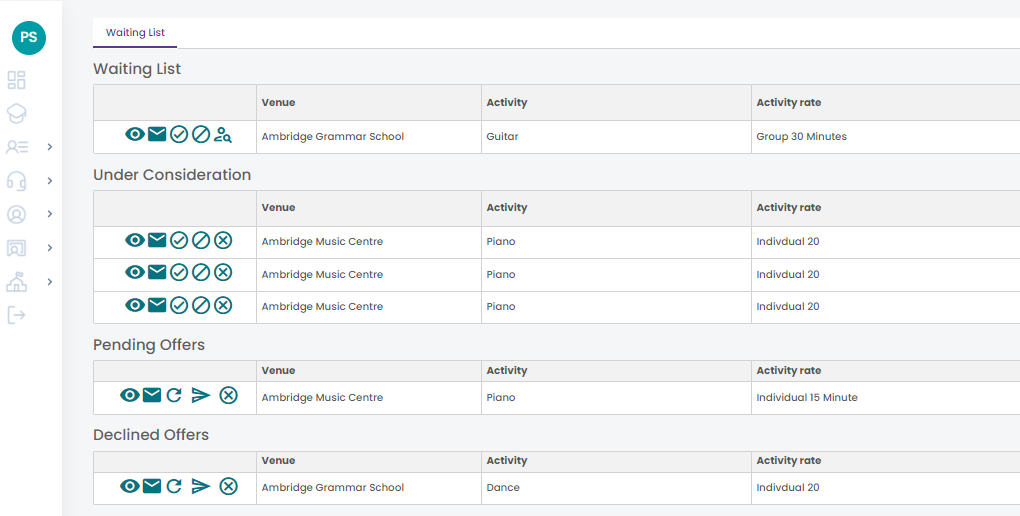Expand the headset sidebar chevron
1020x516 pixels.
pos(49,181)
